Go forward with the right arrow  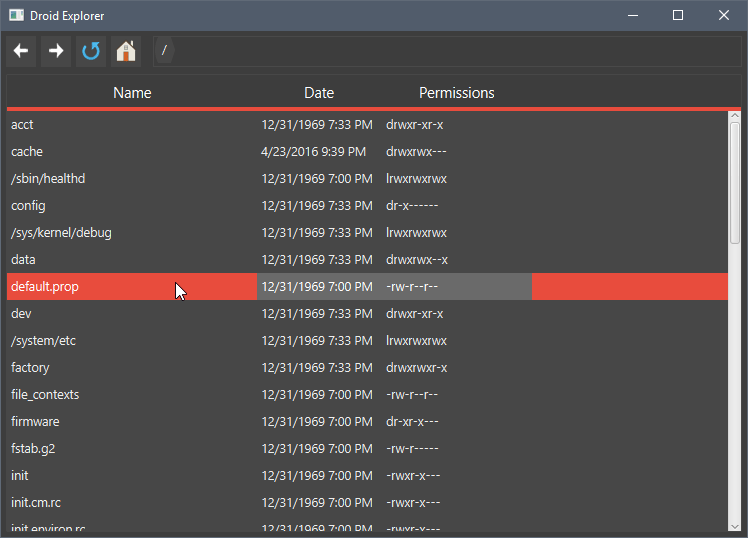coord(56,51)
